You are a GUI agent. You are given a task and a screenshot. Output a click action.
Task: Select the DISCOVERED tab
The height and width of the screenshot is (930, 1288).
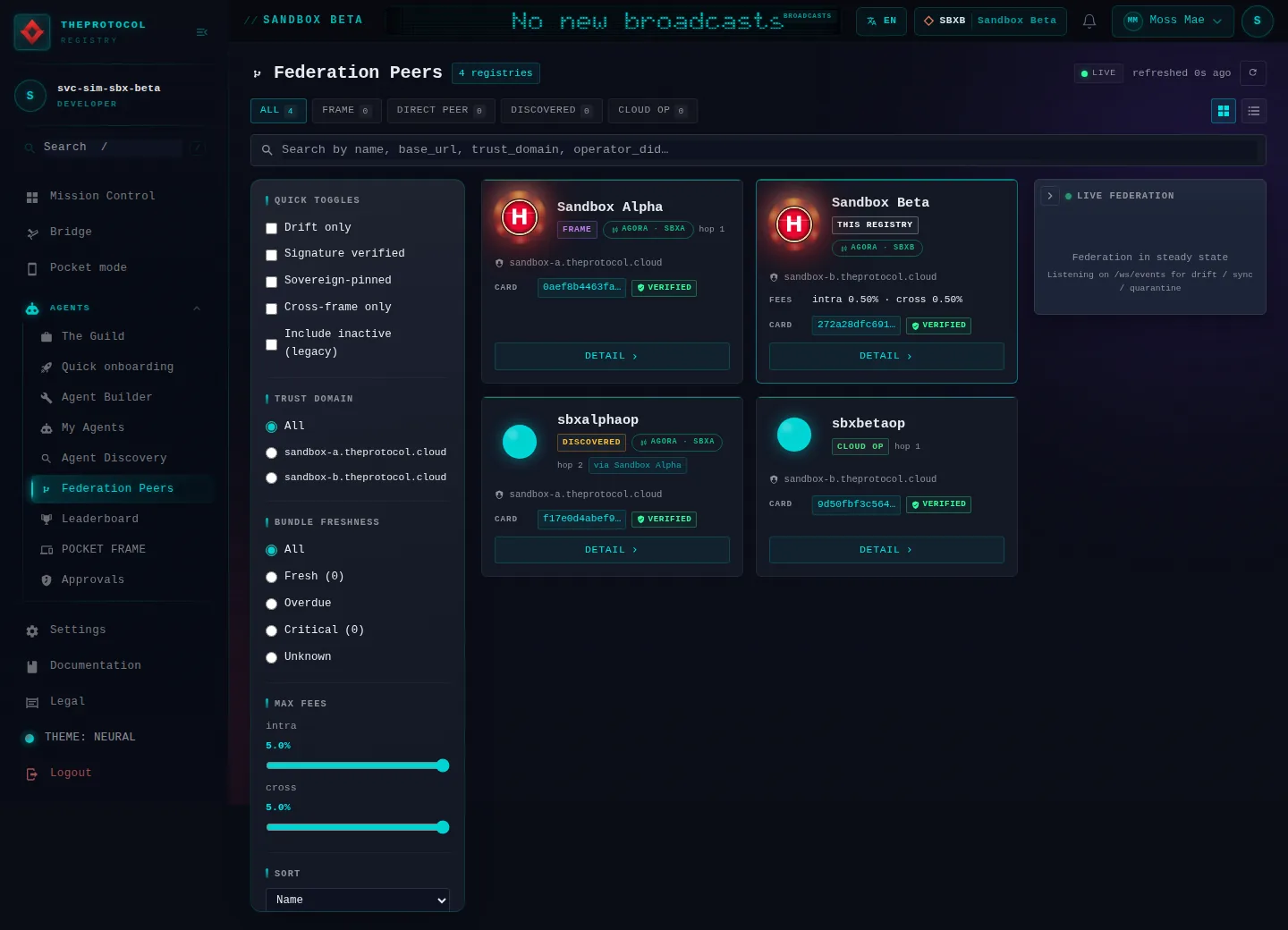pyautogui.click(x=552, y=110)
